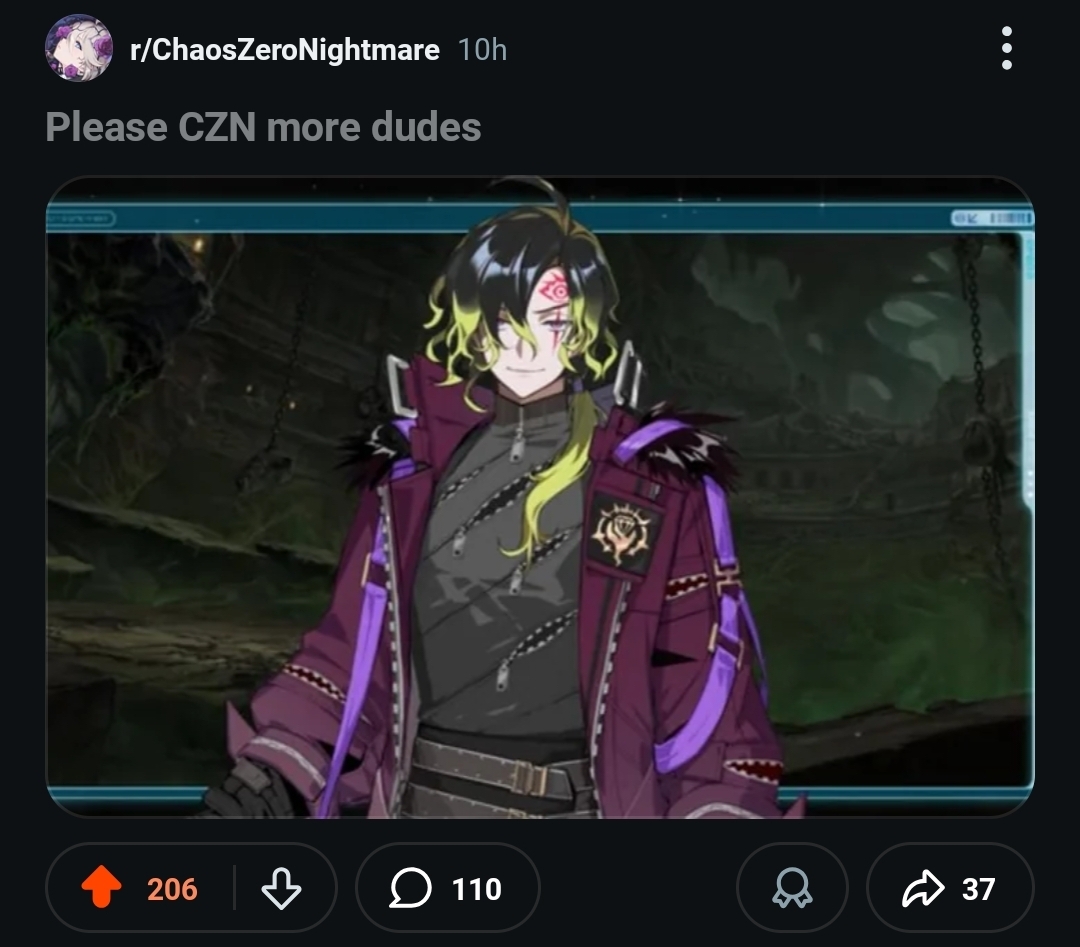Screen dimensions: 1080x947
Task: Click the 206 upvote count
Action: coord(172,888)
